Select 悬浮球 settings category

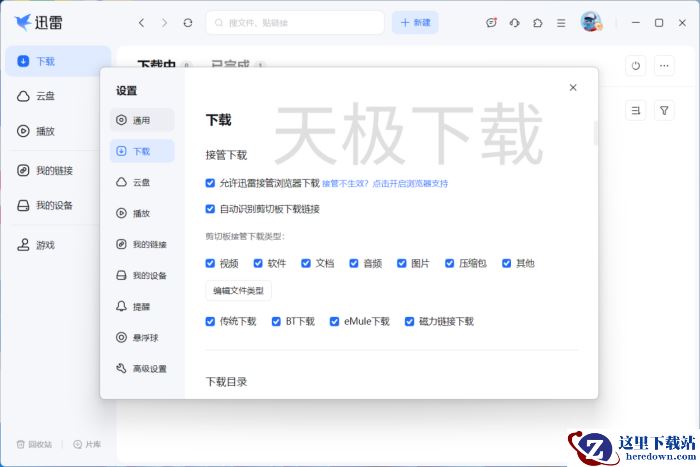pos(142,337)
